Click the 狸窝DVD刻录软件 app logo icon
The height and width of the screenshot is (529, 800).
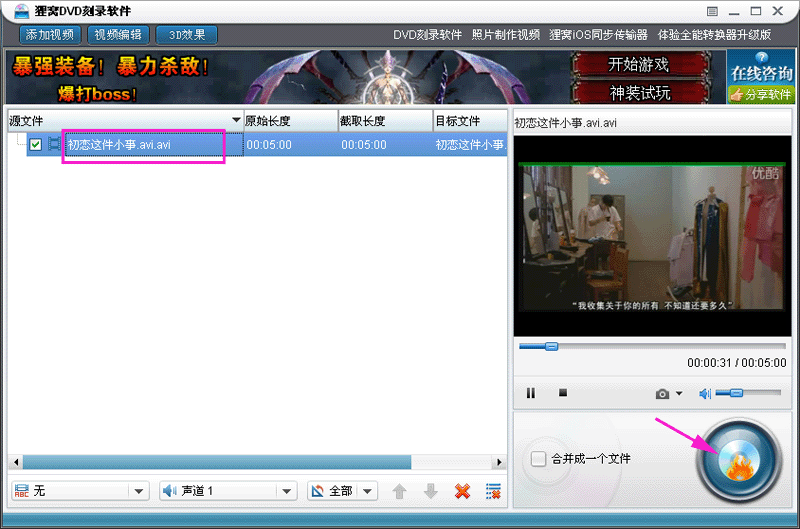(x=21, y=11)
